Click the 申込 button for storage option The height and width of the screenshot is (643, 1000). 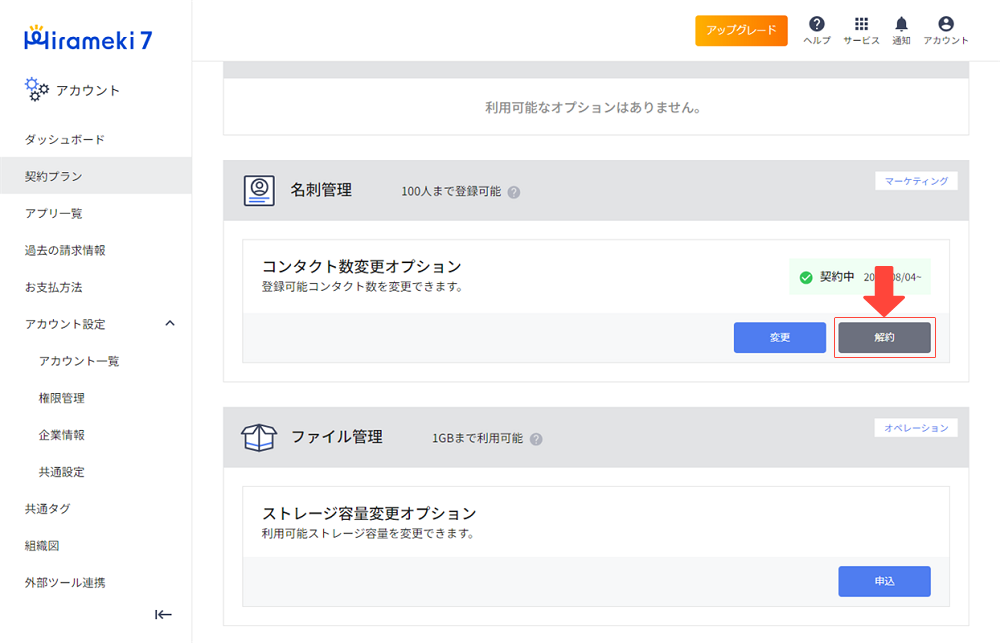pos(884,581)
